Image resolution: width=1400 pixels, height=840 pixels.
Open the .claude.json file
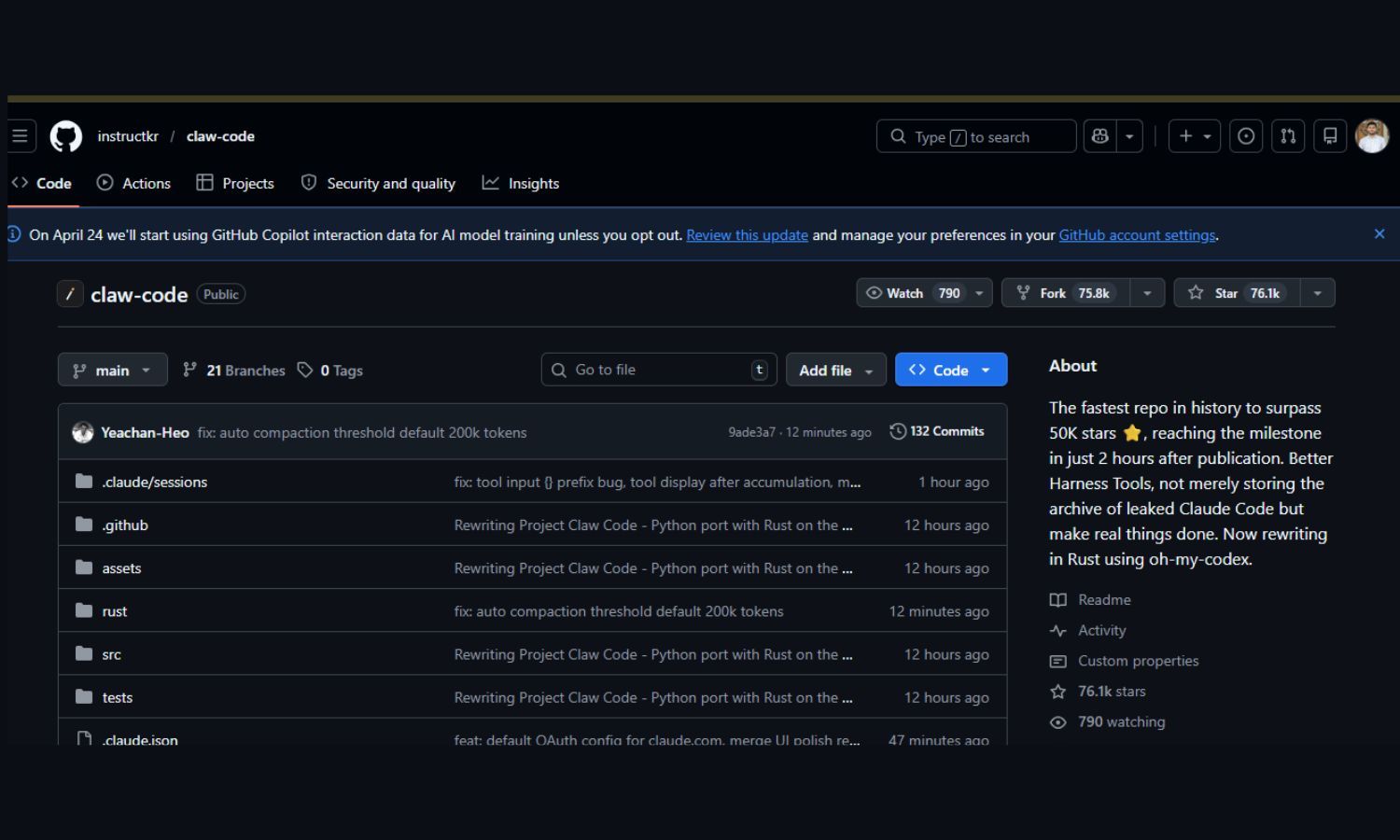(x=140, y=739)
